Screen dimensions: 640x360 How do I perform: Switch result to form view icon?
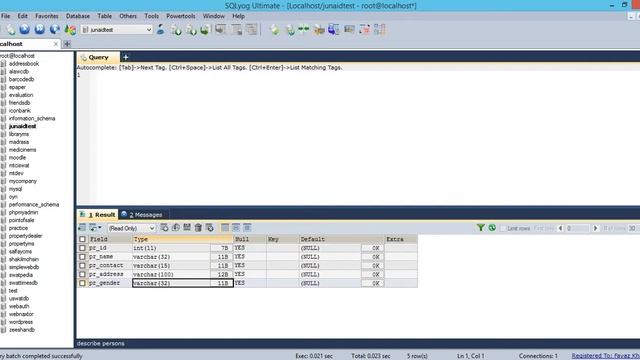pyautogui.click(x=236, y=228)
